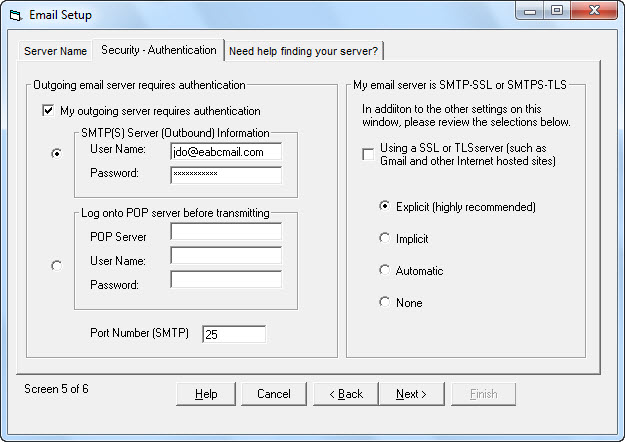Close the Email Setup window
625x442 pixels.
(x=594, y=11)
